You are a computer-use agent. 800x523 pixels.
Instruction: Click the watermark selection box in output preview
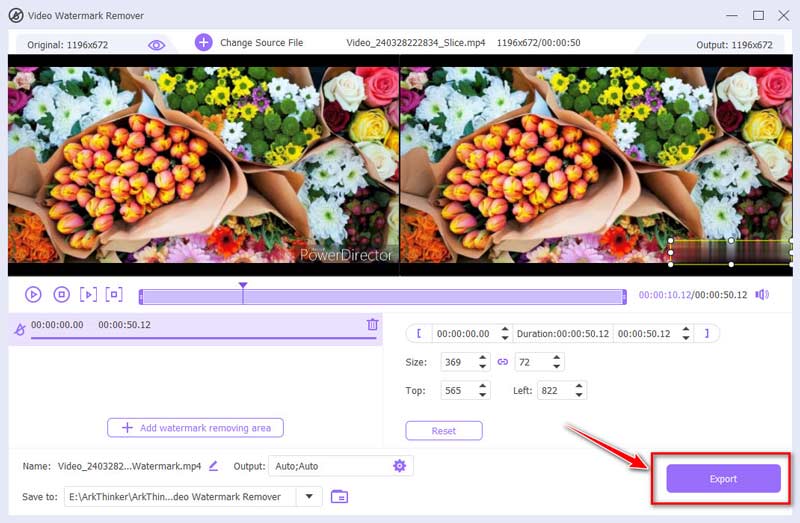tap(731, 253)
